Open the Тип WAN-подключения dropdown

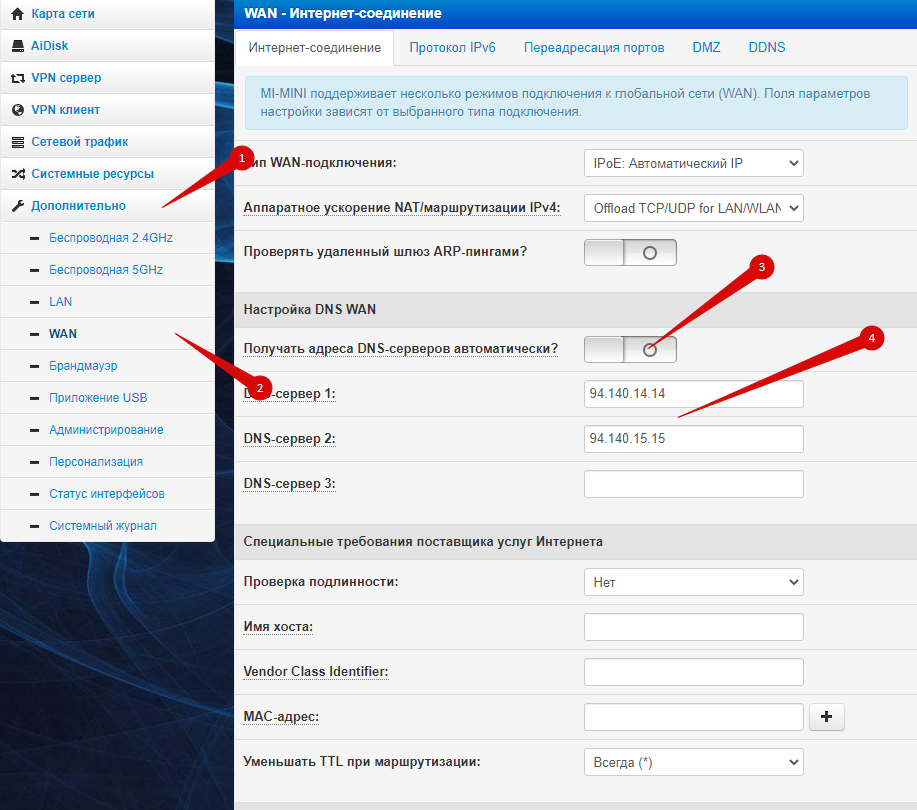coord(694,163)
